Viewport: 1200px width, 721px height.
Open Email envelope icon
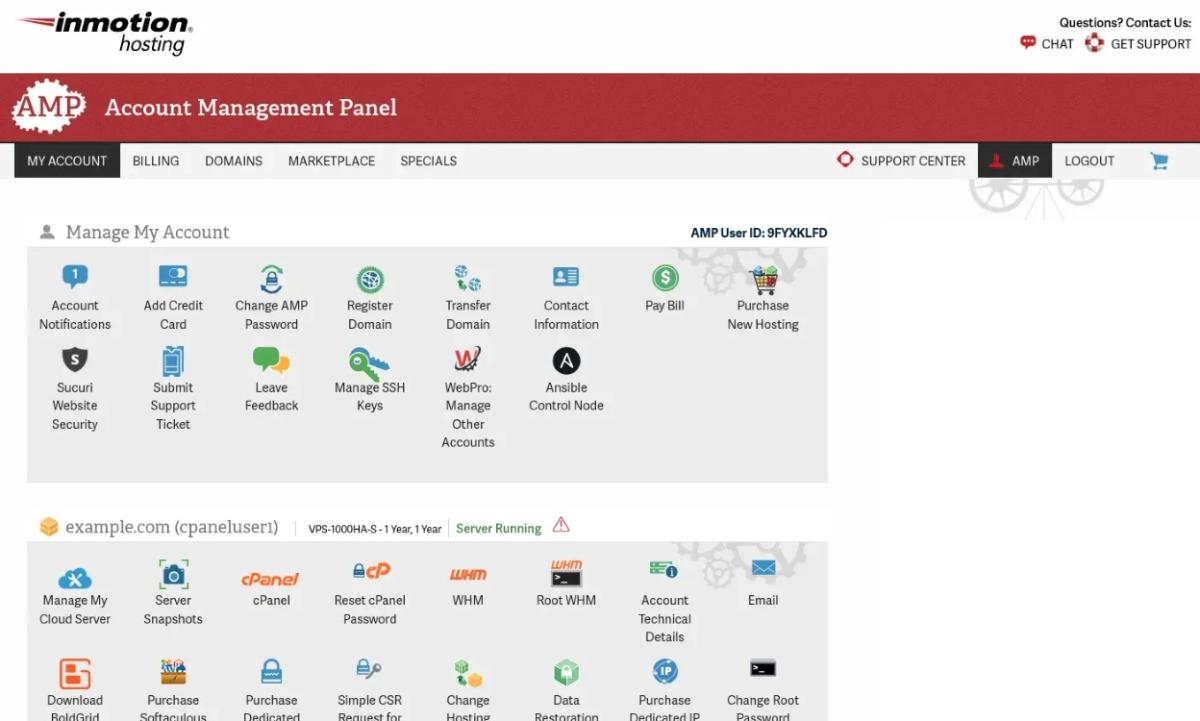[763, 568]
